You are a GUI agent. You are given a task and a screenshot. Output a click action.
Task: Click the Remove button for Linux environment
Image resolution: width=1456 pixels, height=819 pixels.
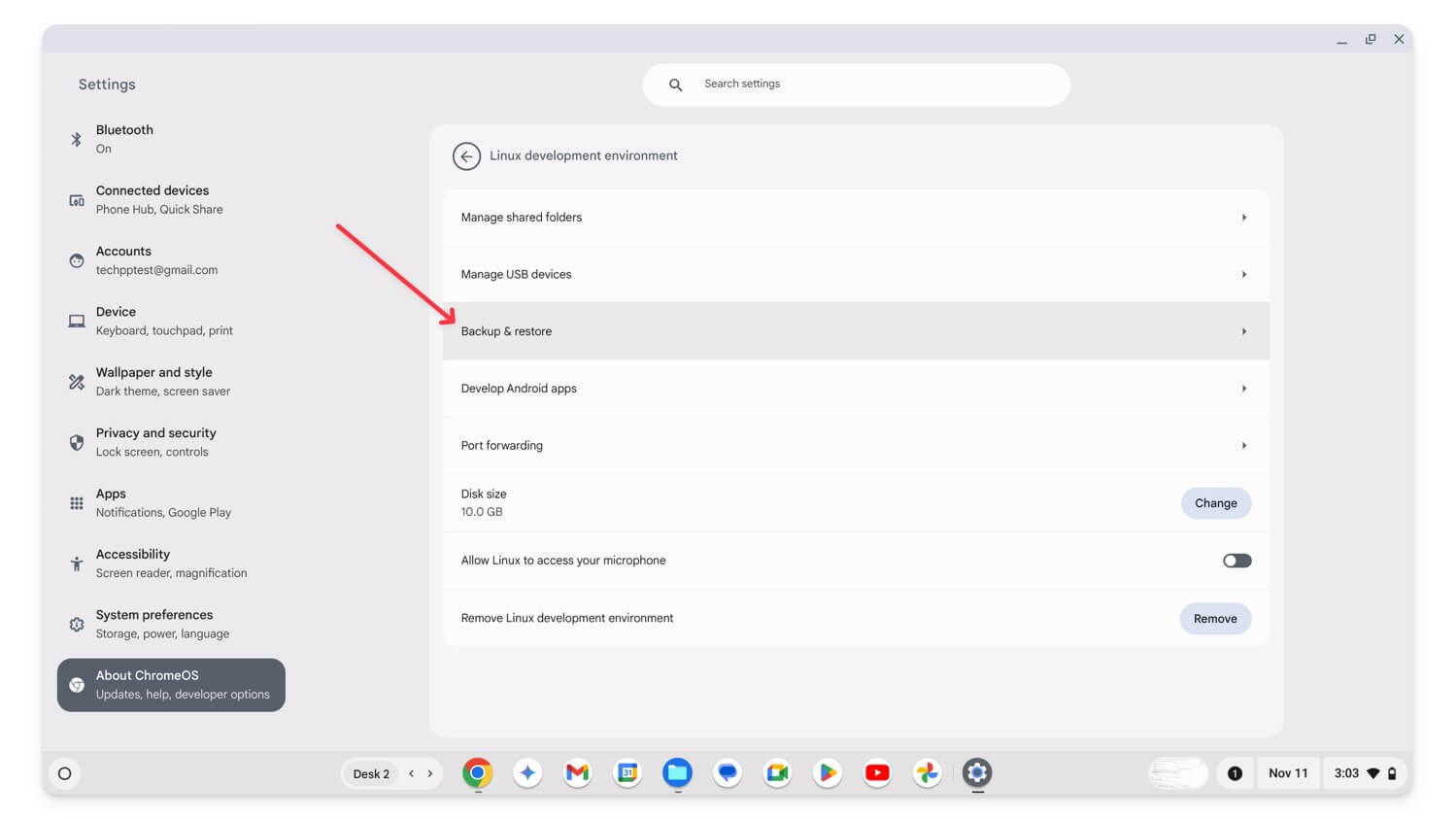(1215, 619)
